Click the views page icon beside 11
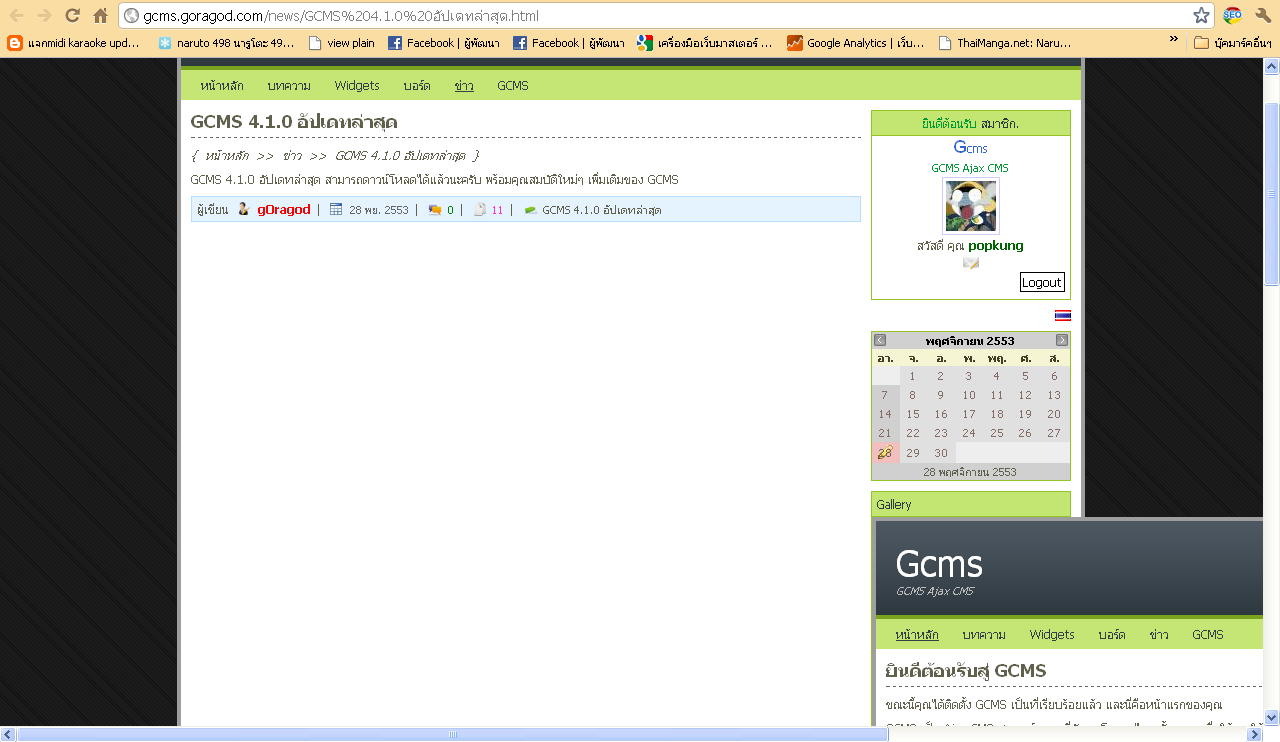 point(480,210)
